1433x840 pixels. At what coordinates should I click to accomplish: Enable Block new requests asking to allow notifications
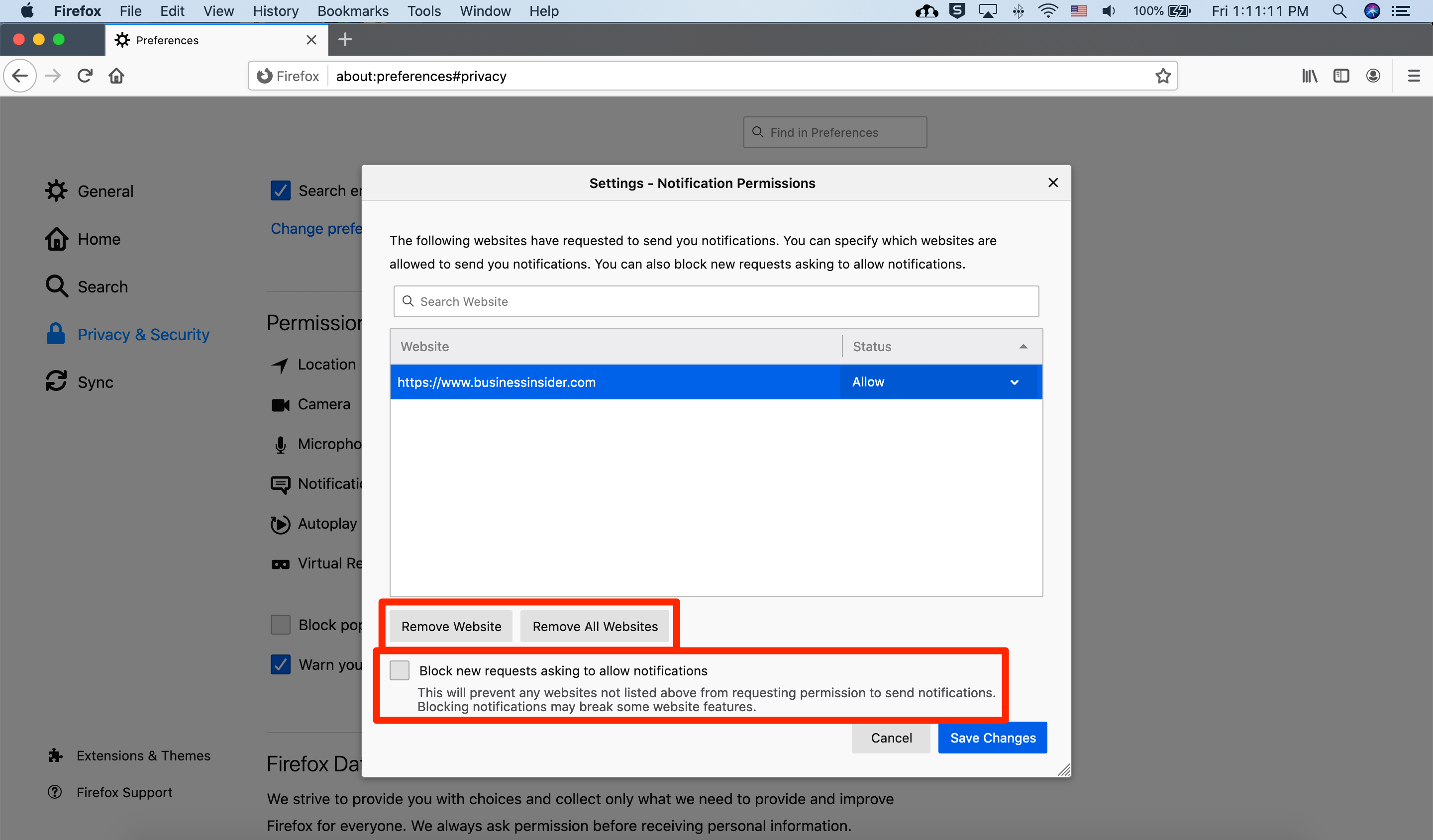click(399, 670)
